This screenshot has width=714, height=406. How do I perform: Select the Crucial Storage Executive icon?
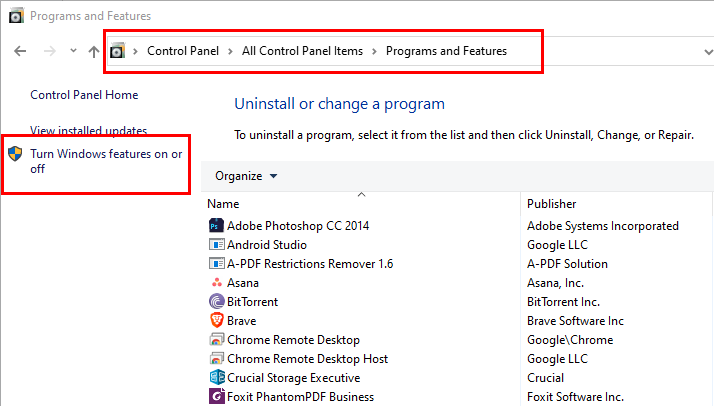point(216,378)
